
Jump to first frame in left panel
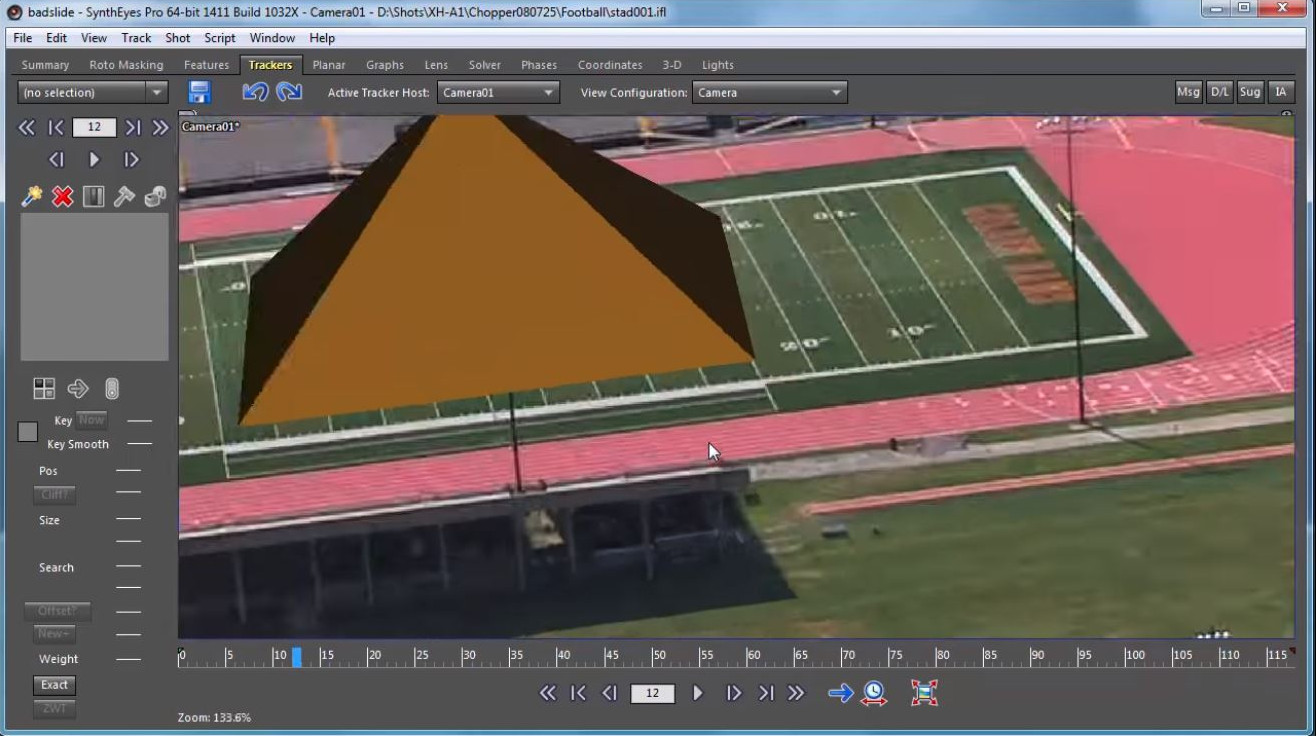pos(27,127)
